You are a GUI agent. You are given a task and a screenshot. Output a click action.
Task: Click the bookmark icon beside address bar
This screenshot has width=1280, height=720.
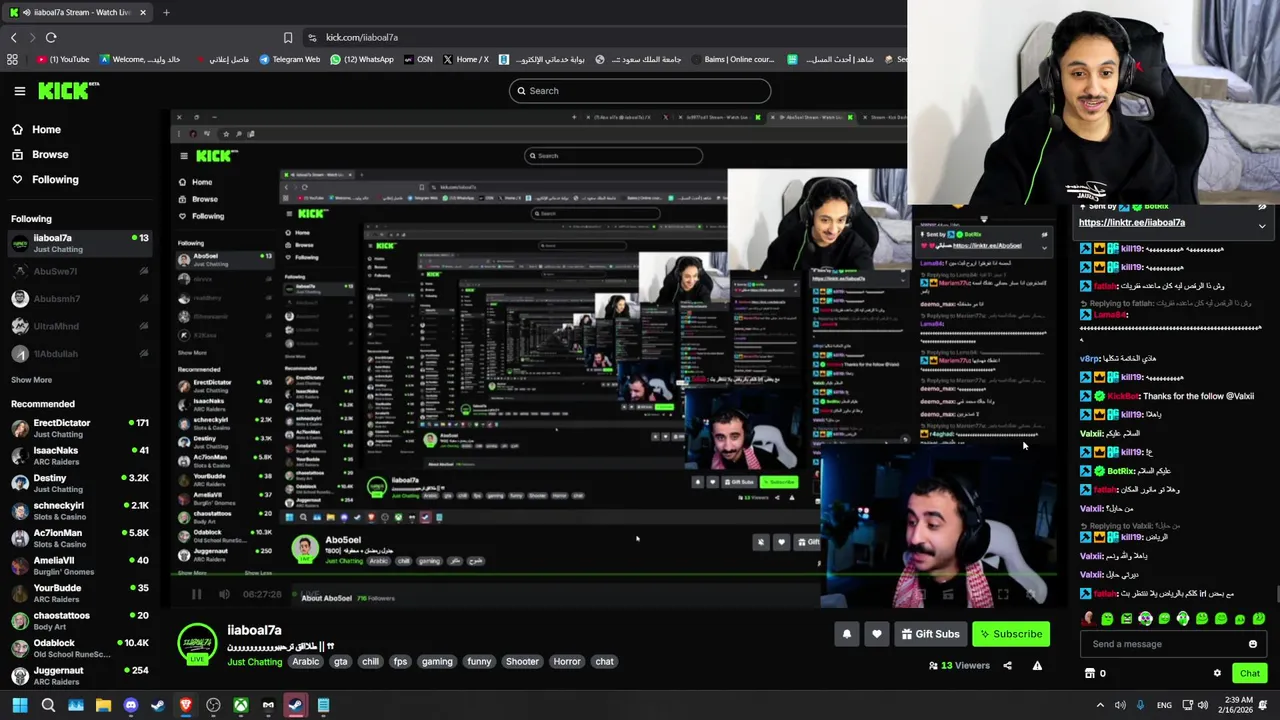coord(288,37)
